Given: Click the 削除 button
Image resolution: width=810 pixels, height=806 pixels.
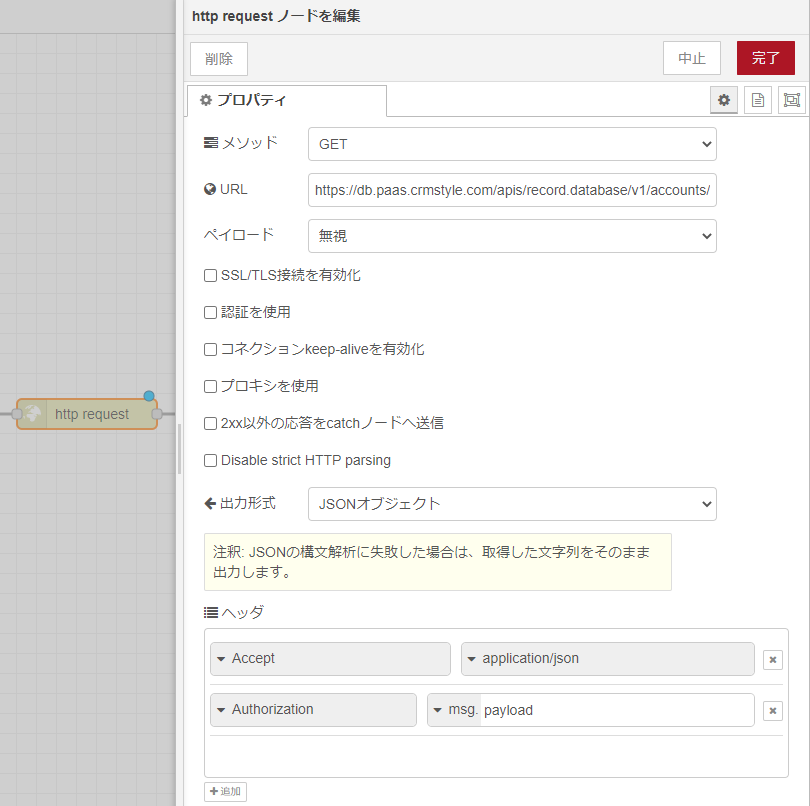Looking at the screenshot, I should [219, 59].
